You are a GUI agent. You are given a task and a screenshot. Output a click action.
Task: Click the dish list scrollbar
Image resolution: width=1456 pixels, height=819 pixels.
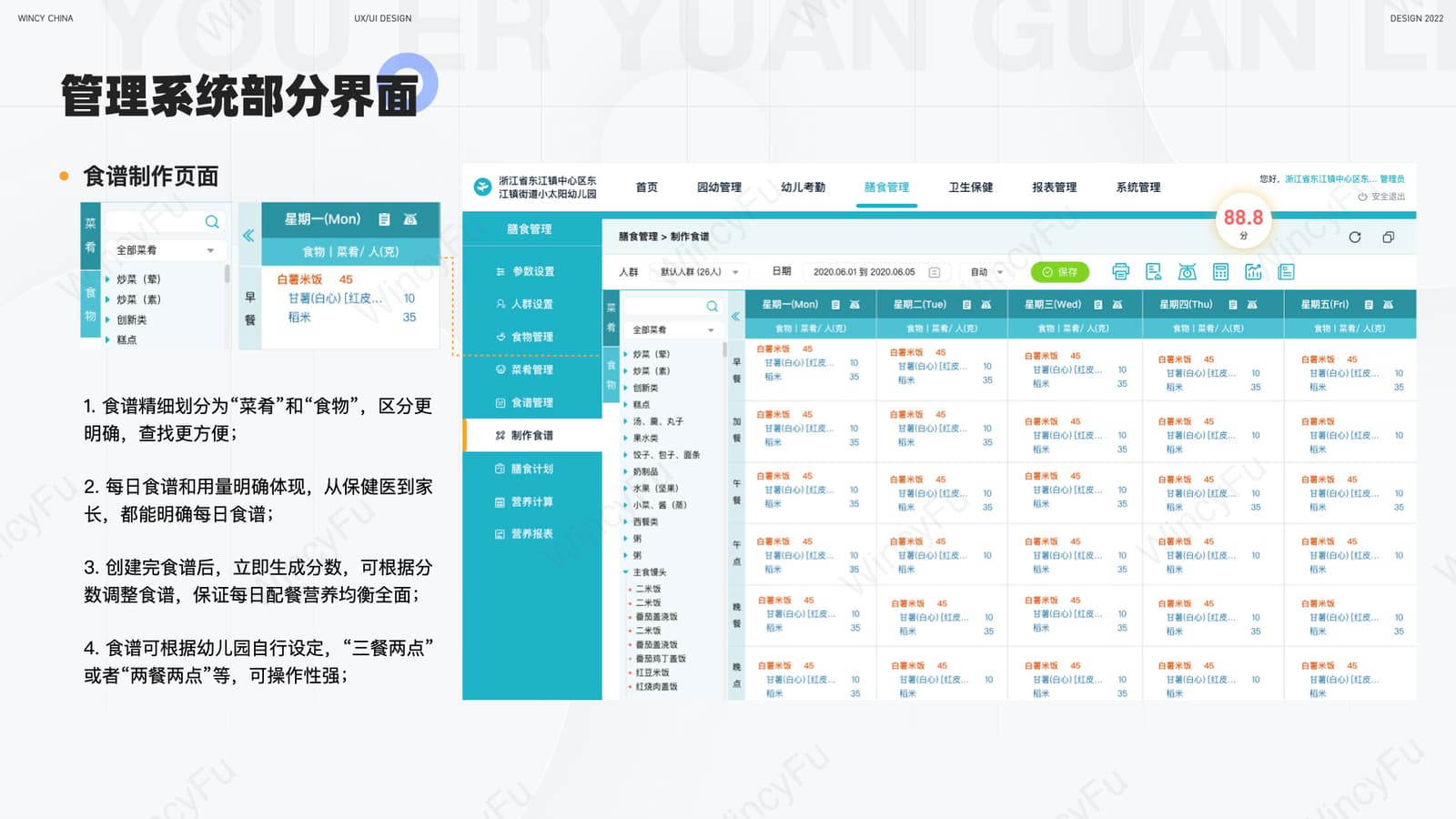(x=724, y=349)
